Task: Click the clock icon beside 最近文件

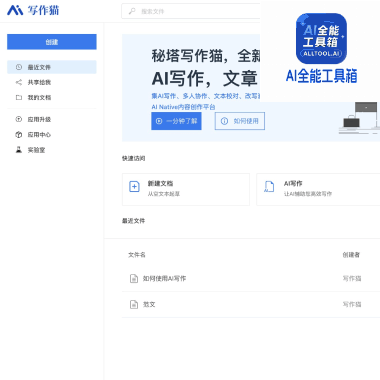Action: 19,67
